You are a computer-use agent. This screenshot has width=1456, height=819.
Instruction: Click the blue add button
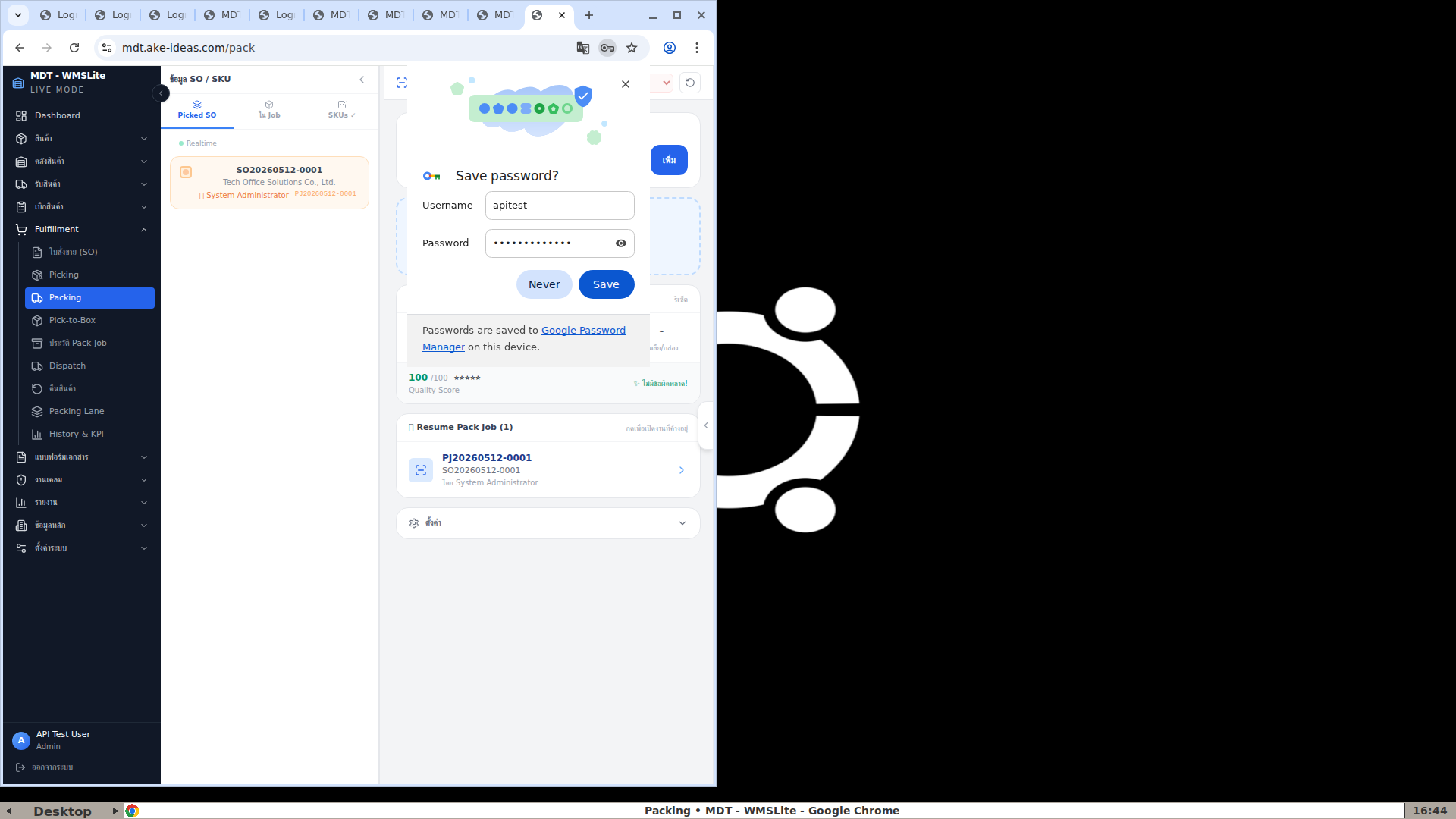669,160
